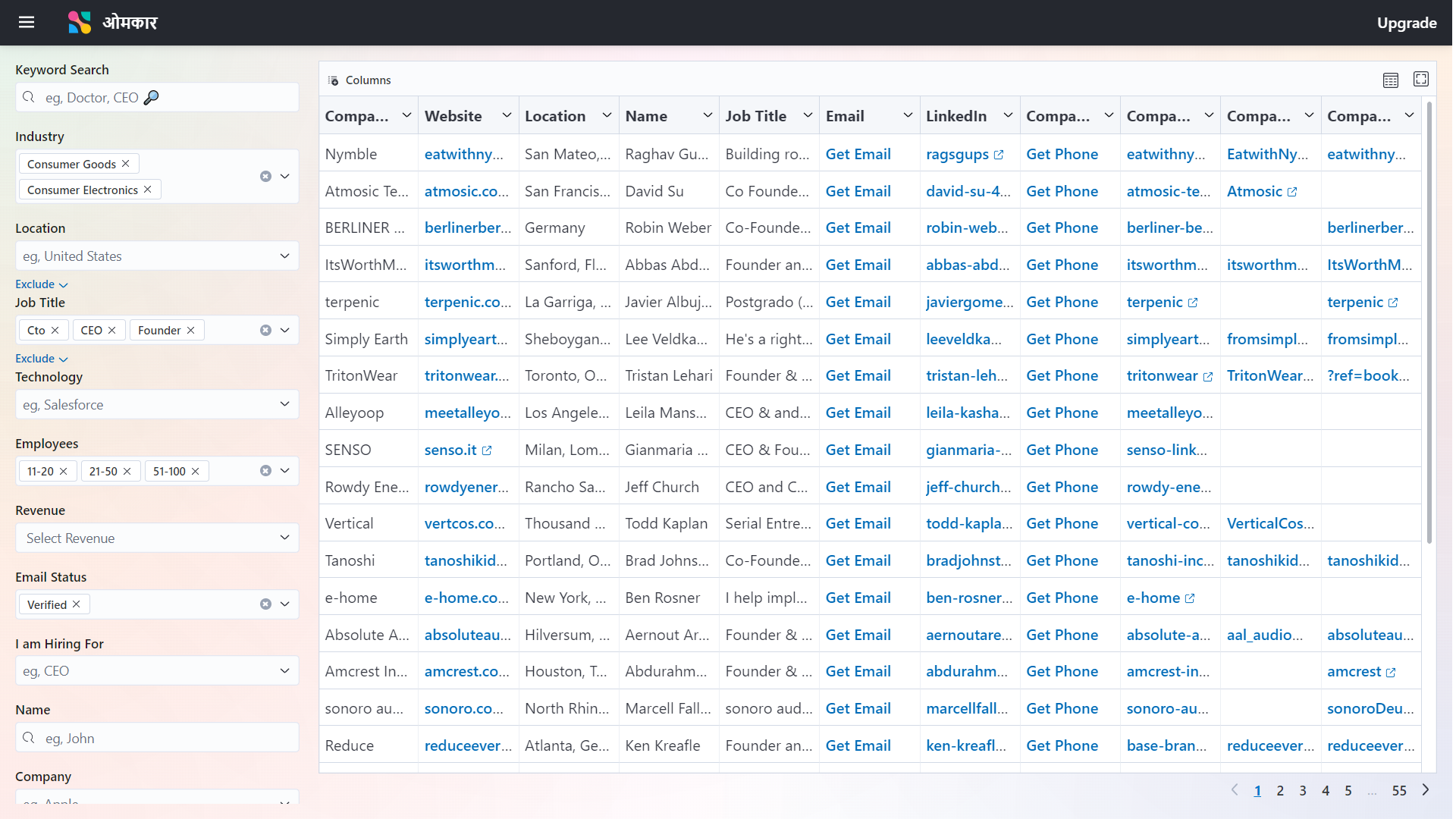Image resolution: width=1456 pixels, height=819 pixels.
Task: Clear all job title filters
Action: click(x=265, y=330)
